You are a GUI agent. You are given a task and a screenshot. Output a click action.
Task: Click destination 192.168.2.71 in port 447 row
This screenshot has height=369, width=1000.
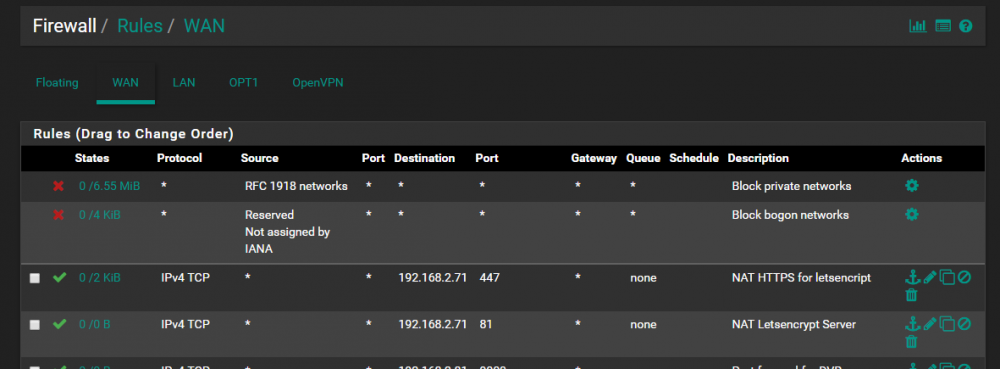click(432, 278)
